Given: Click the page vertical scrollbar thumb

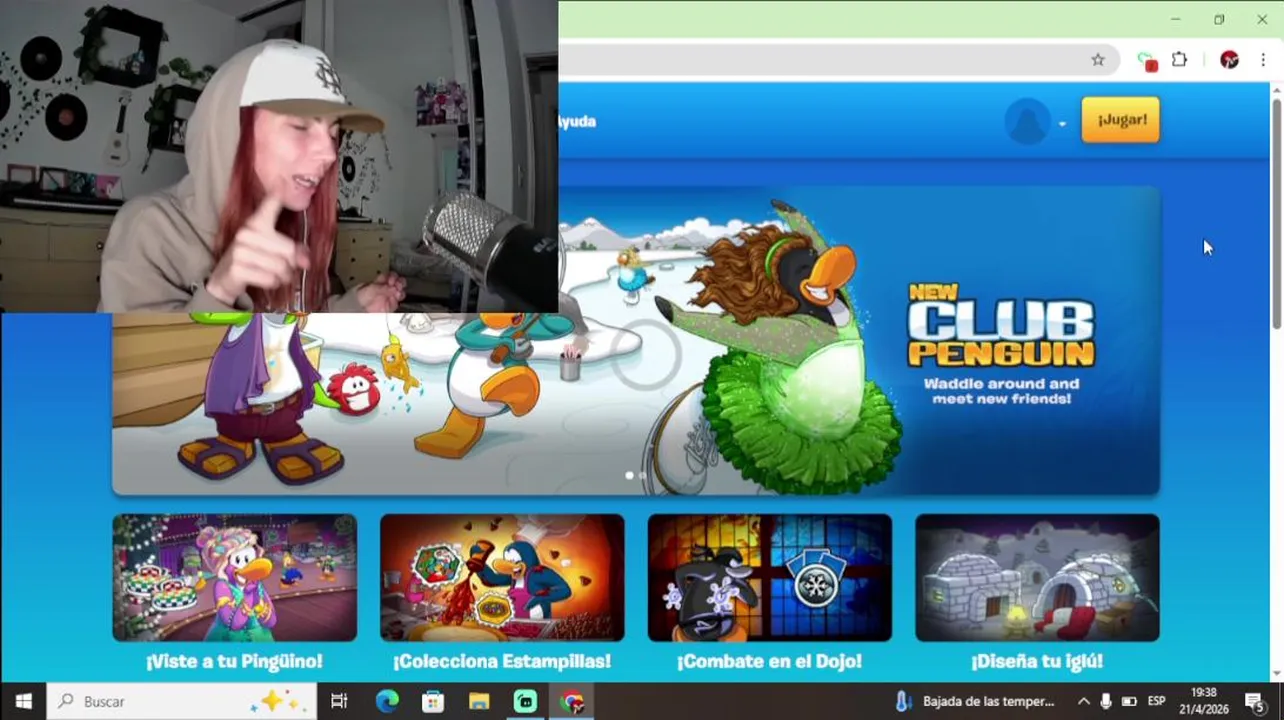Looking at the screenshot, I should 1276,212.
